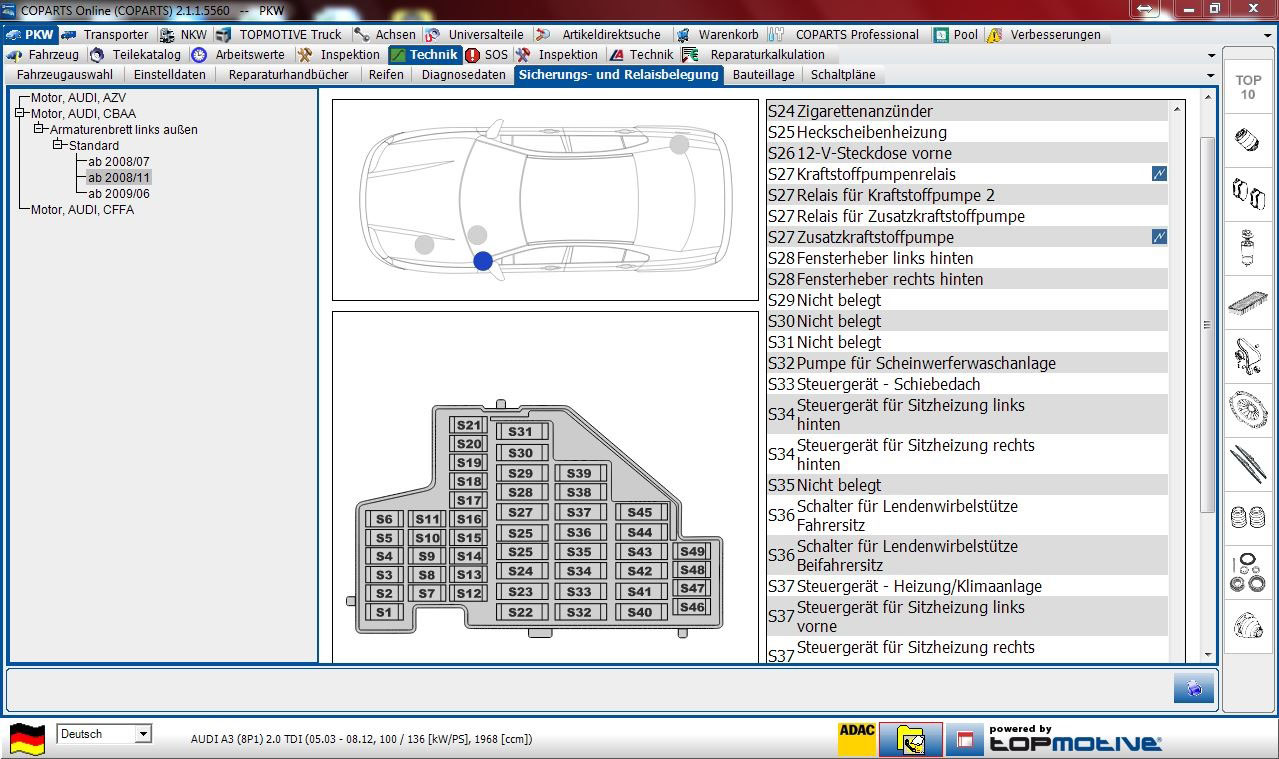Open wiring diagram icon for Kraftstoffpumpenrelais
The height and width of the screenshot is (759, 1279).
1159,174
